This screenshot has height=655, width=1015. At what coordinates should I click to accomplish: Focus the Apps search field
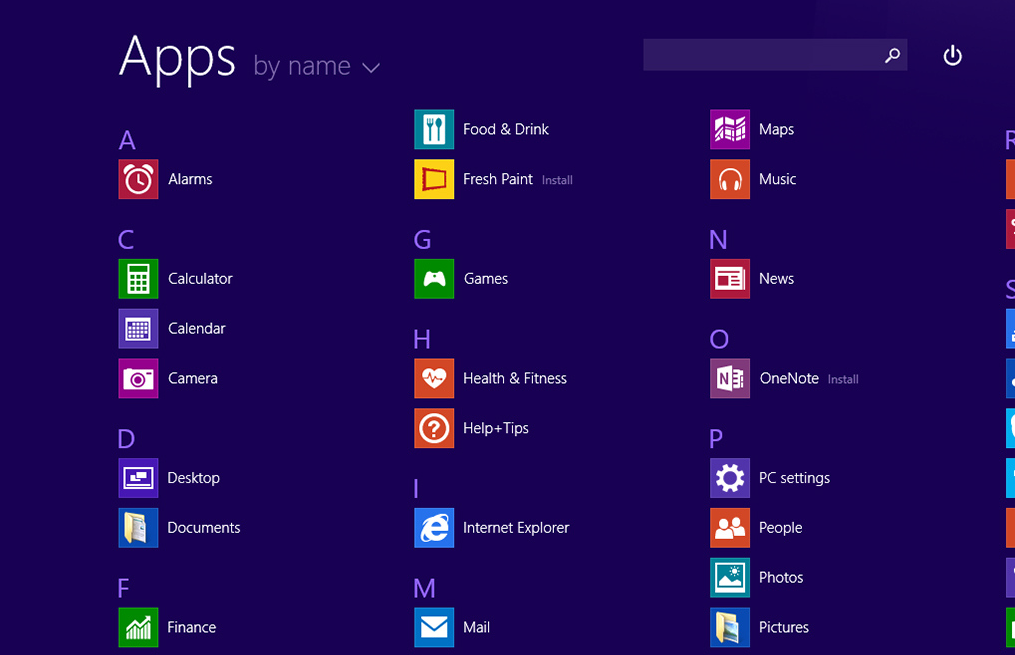(775, 55)
